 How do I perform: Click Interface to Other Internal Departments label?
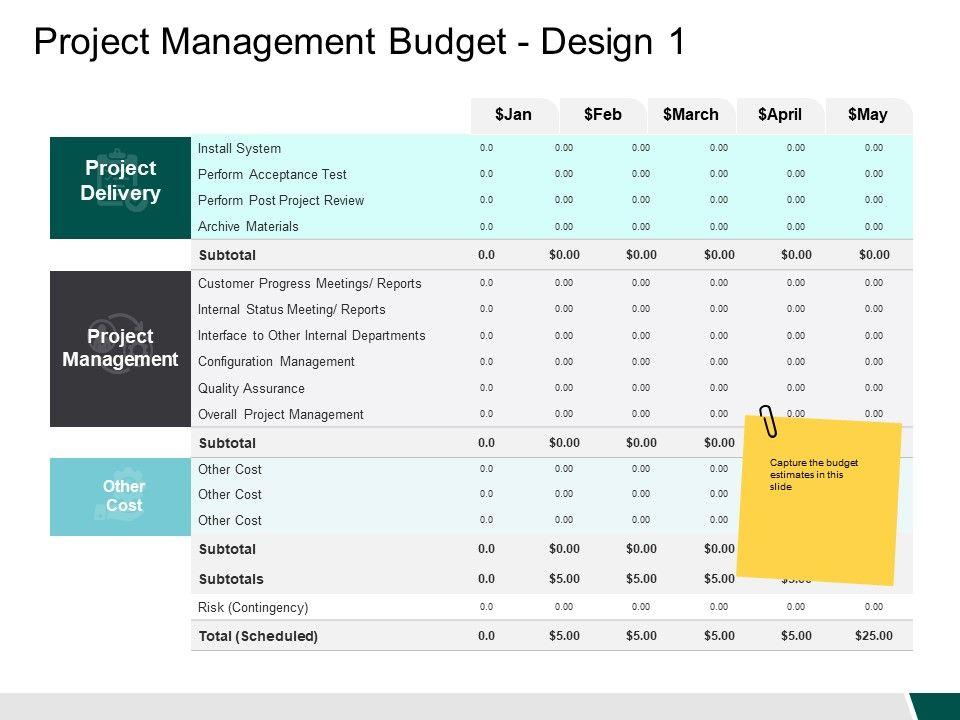(311, 336)
